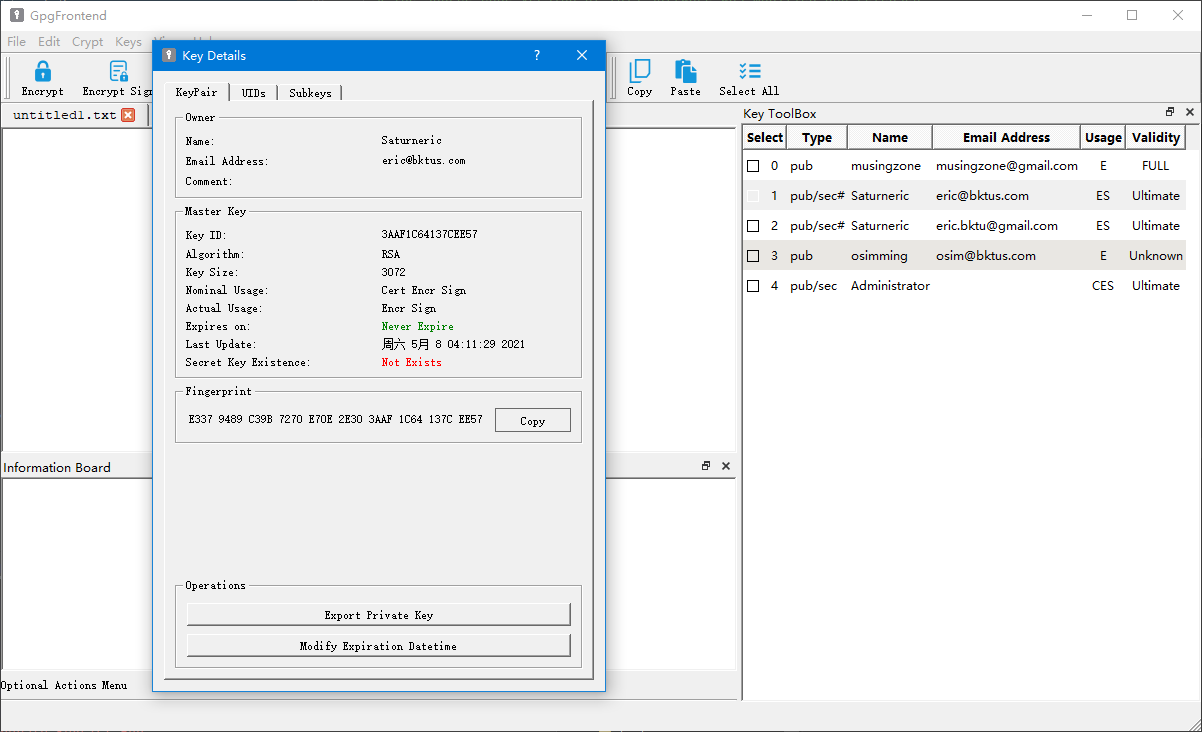Viewport: 1202px width, 732px height.
Task: Minimize the GpgFrontend window
Action: point(1086,15)
